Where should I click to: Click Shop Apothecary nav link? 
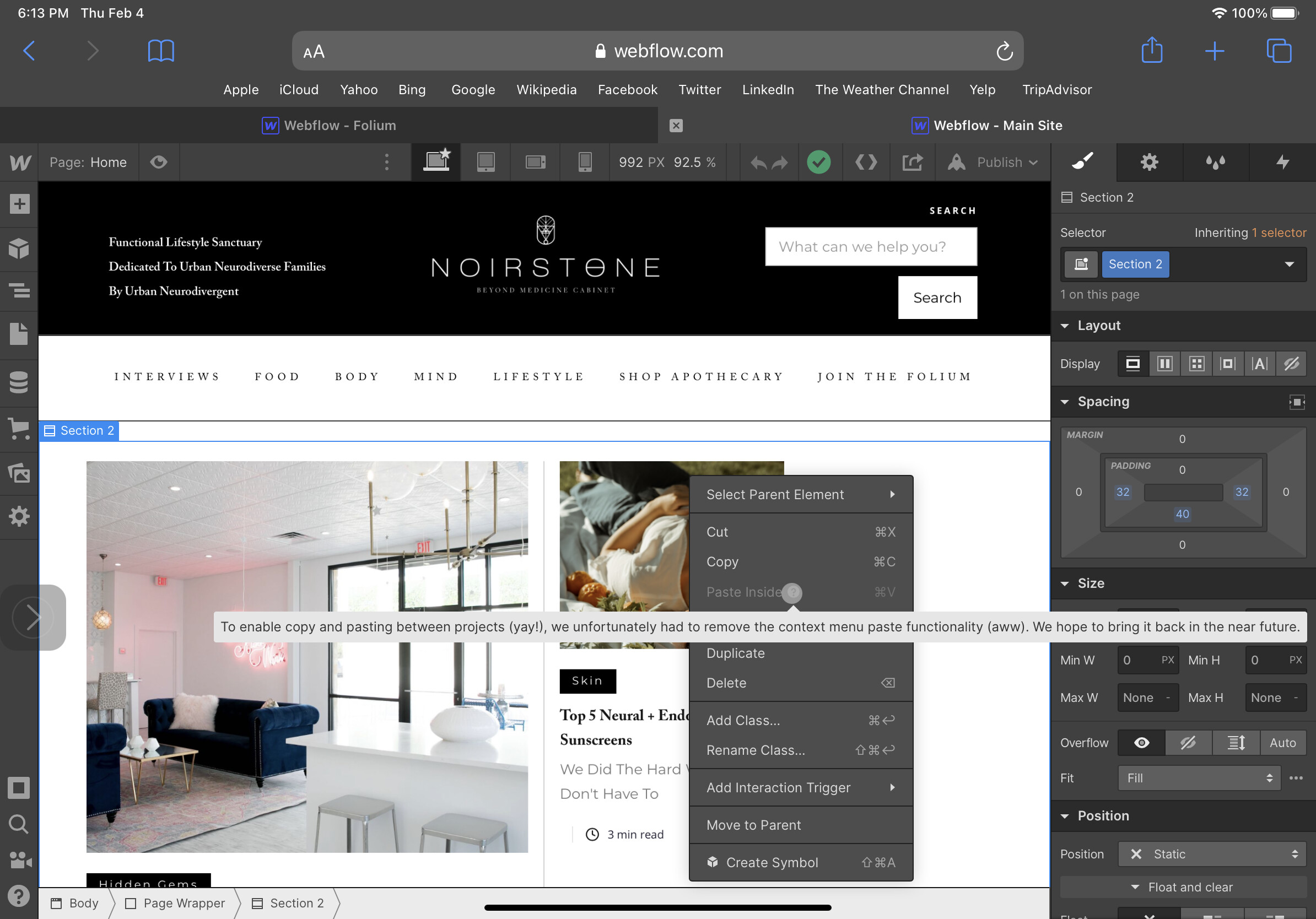coord(701,376)
